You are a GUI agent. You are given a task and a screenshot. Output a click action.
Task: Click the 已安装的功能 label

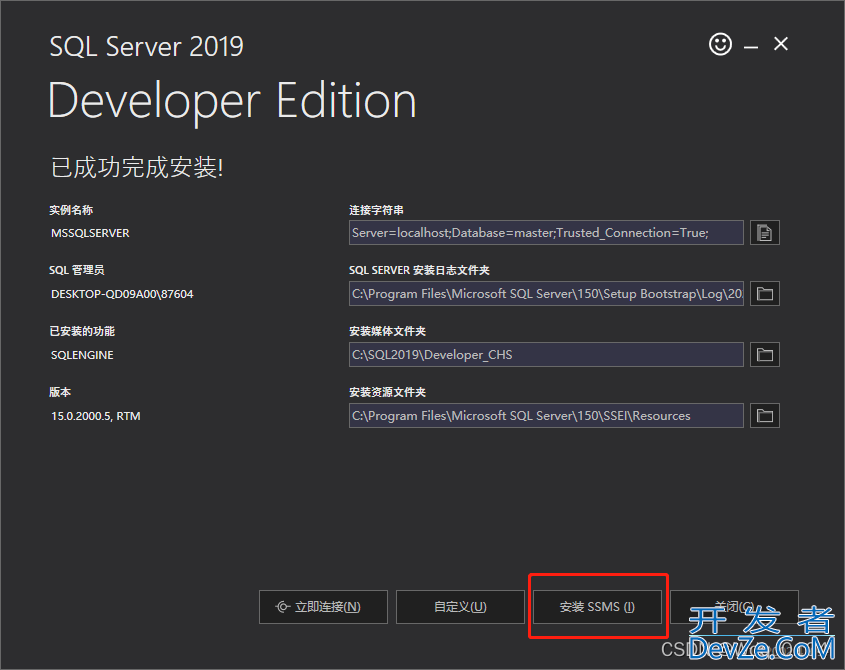[x=82, y=331]
